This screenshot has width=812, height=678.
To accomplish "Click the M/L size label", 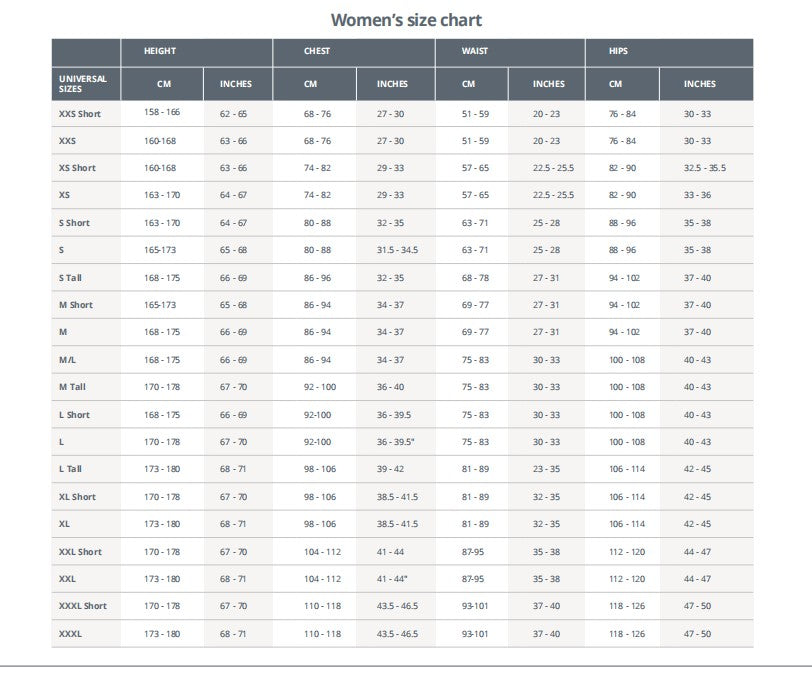I will pyautogui.click(x=68, y=359).
